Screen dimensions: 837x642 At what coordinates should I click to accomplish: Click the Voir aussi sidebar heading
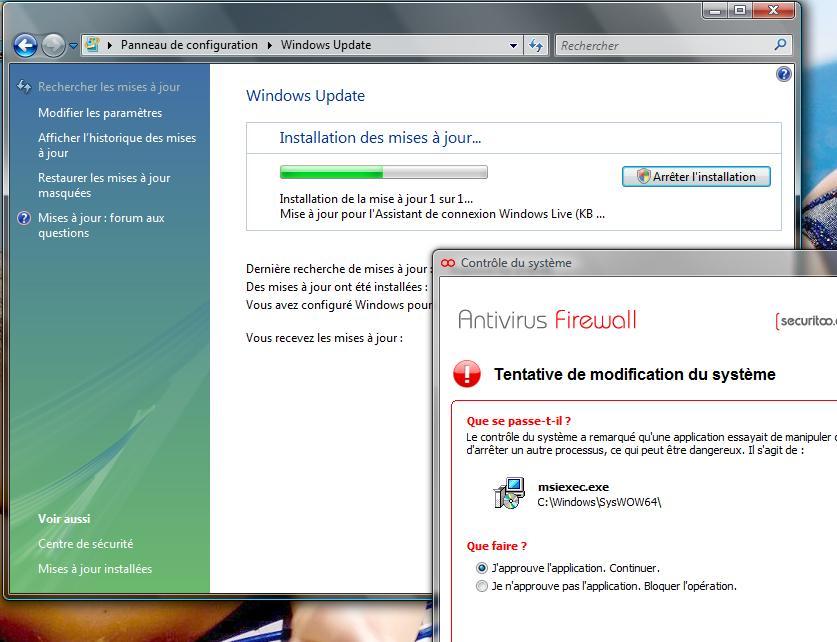(64, 519)
